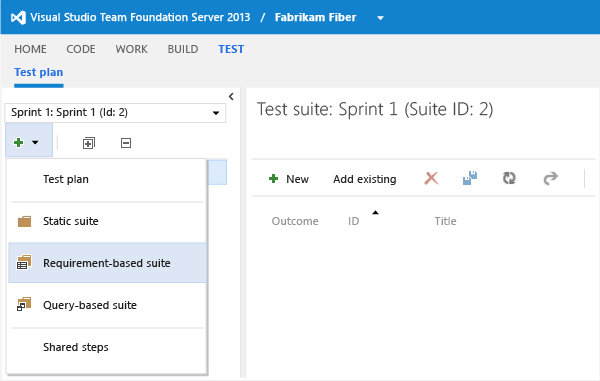Expand all suites icon
This screenshot has height=381, width=600.
pos(89,143)
